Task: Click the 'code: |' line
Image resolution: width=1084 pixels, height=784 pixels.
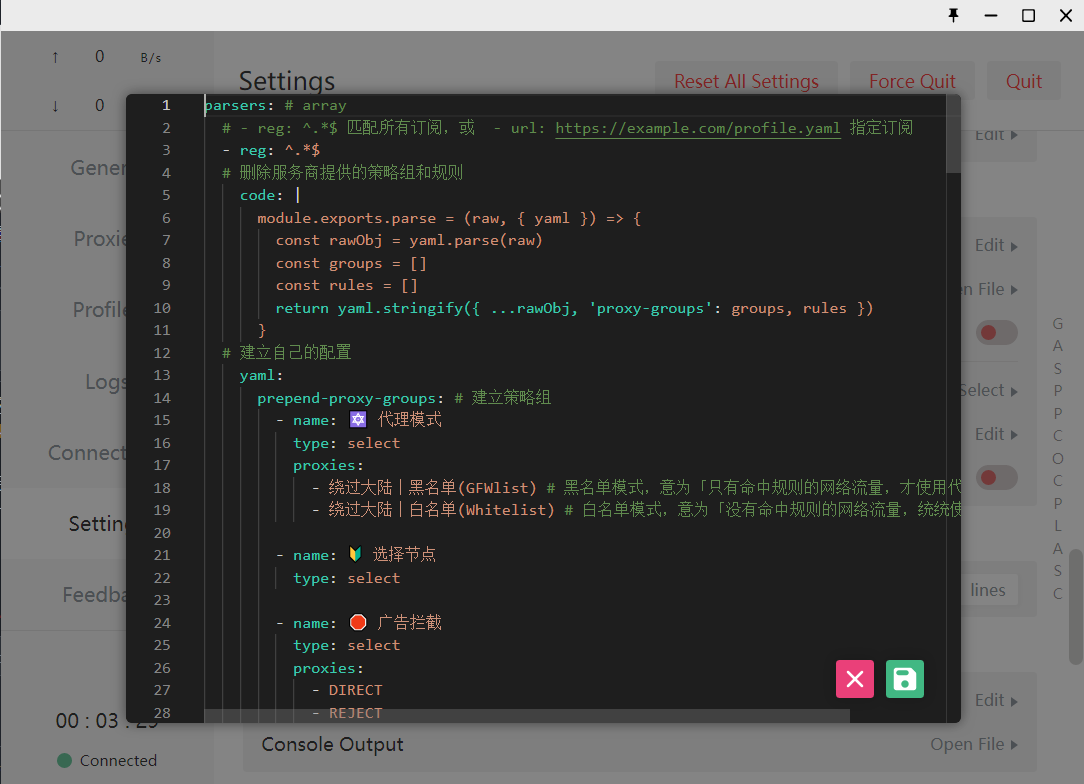Action: (270, 195)
